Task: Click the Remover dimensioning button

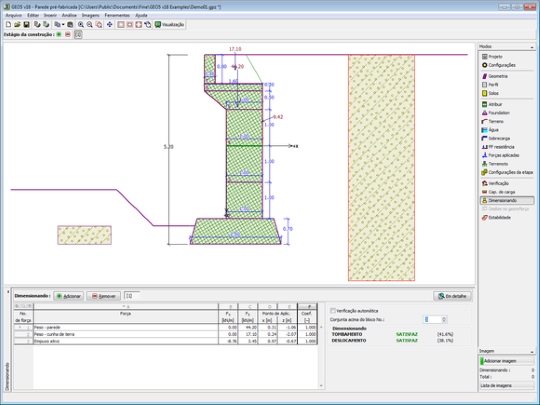Action: 104,296
